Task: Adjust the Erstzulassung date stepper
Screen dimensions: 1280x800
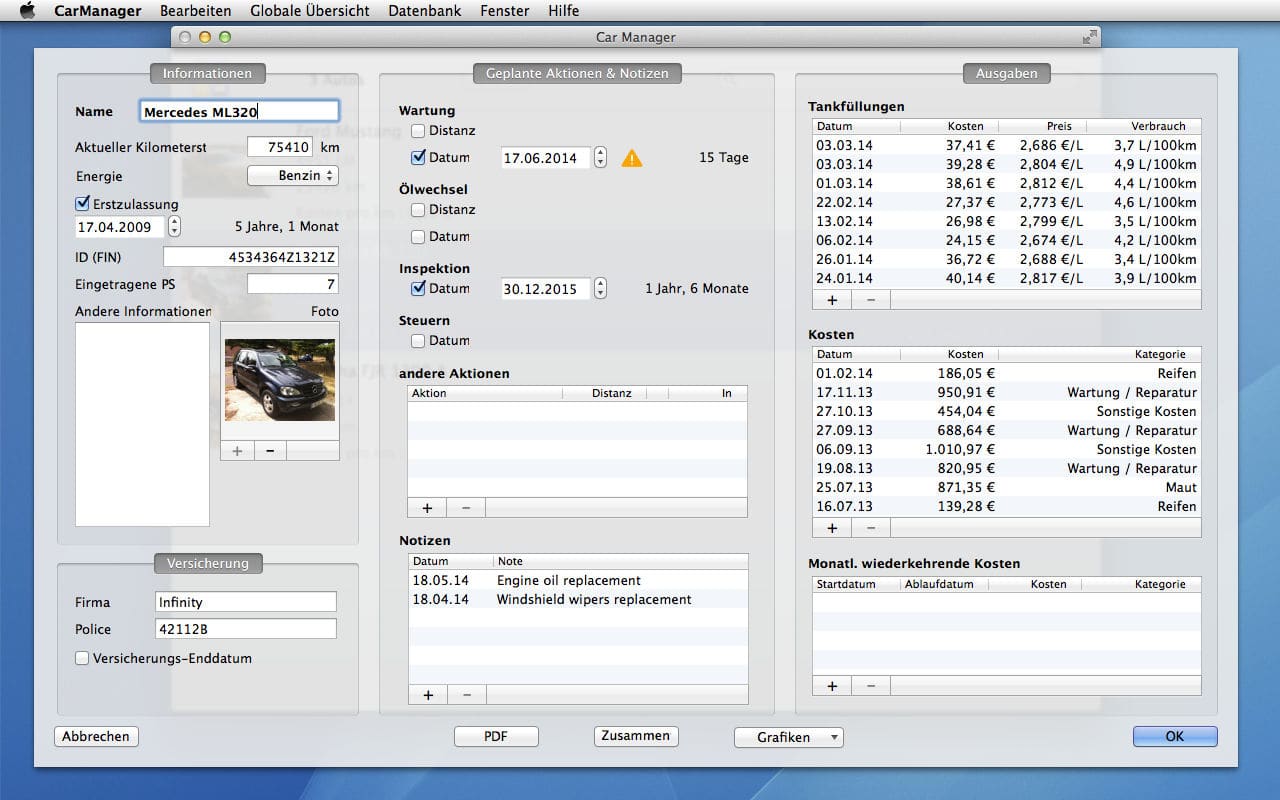Action: click(175, 227)
